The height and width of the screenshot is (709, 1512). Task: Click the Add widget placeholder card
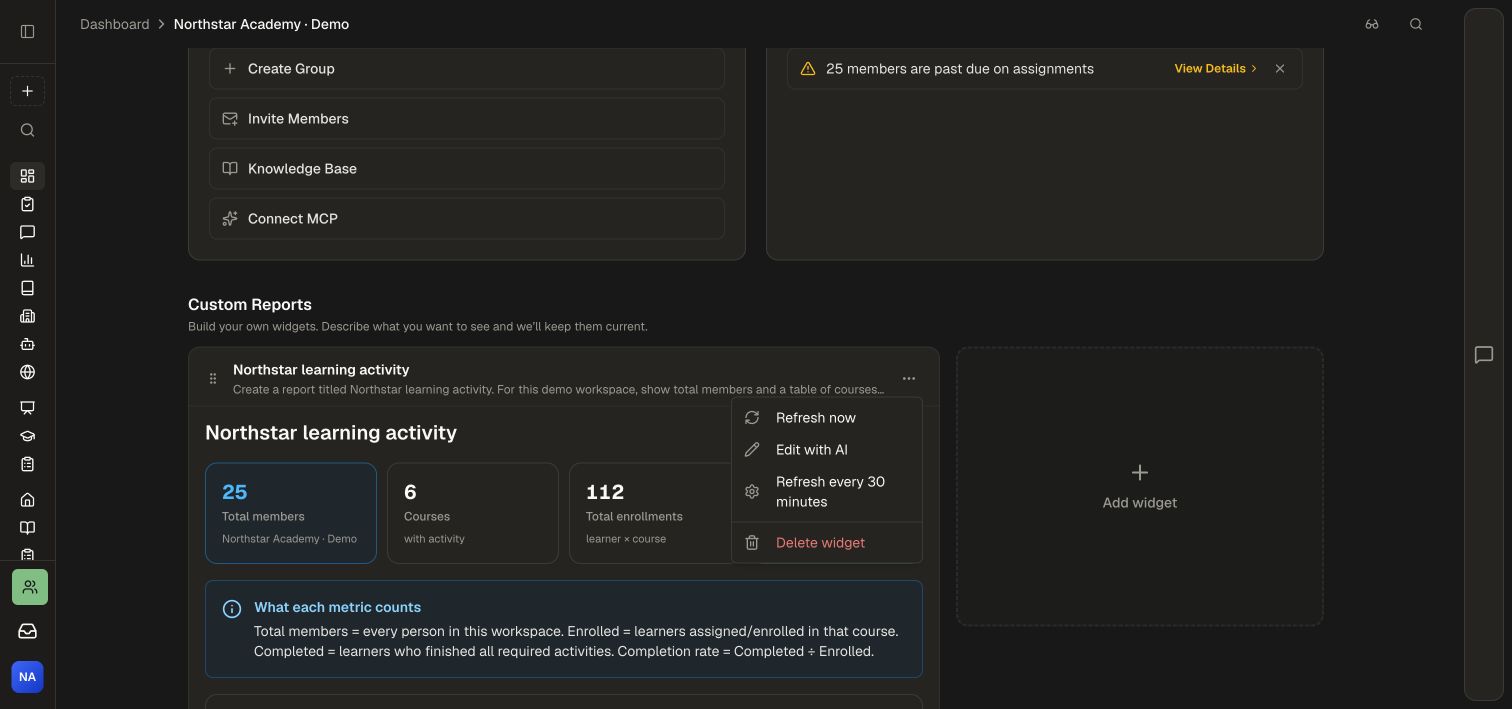pos(1140,487)
